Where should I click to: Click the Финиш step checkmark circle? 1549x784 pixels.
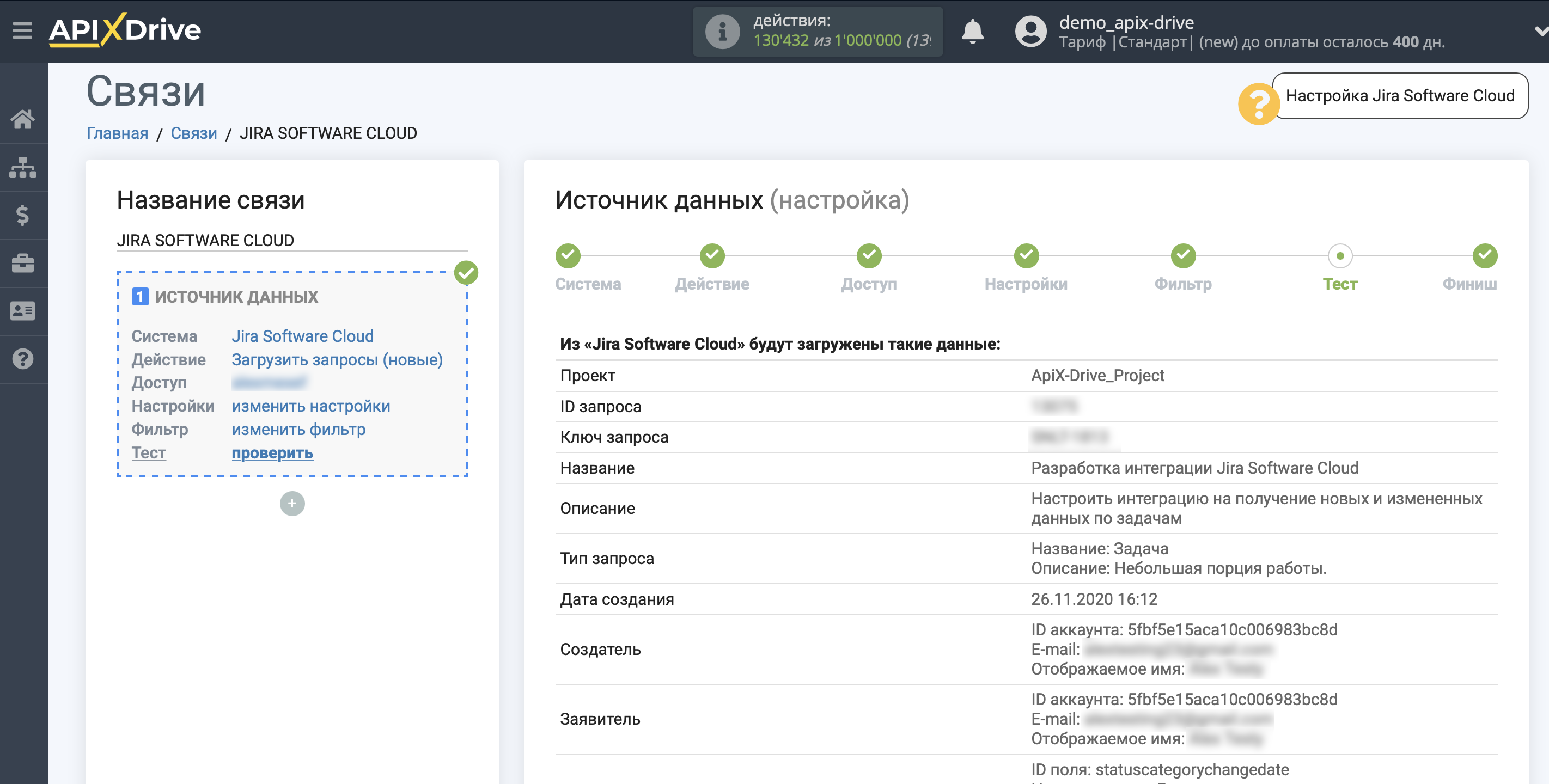(1485, 255)
